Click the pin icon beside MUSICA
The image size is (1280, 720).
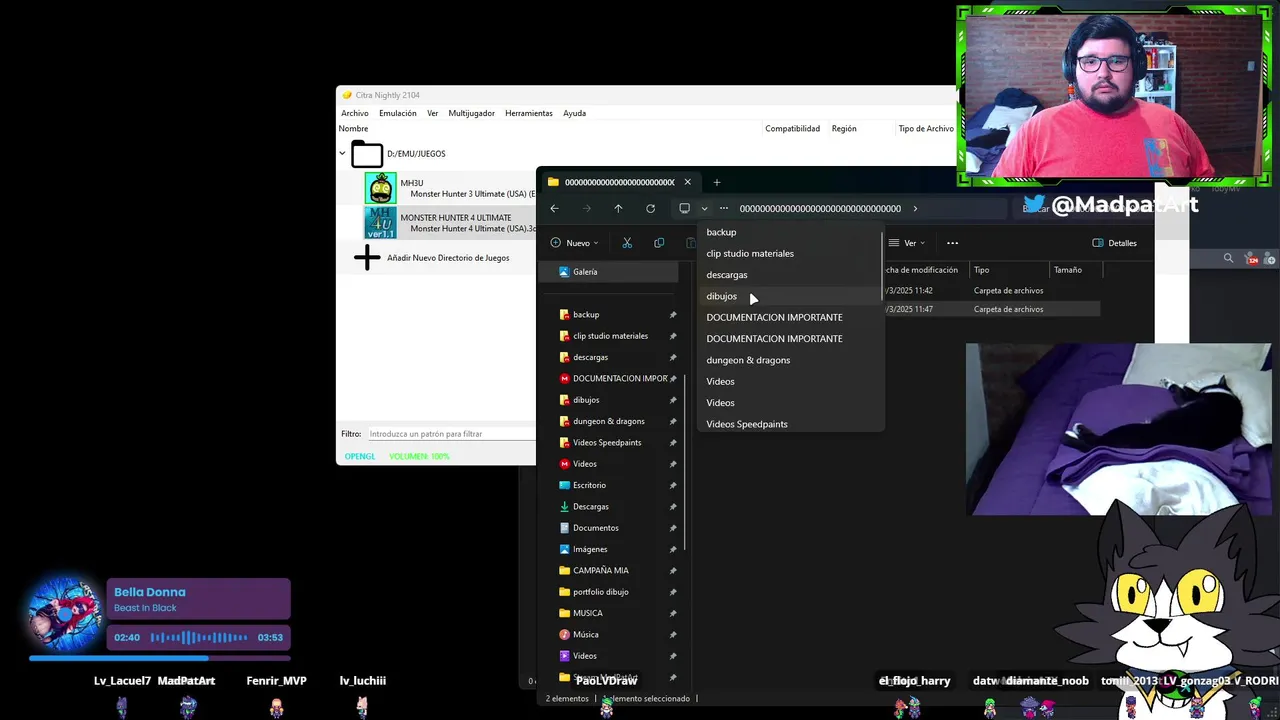673,613
